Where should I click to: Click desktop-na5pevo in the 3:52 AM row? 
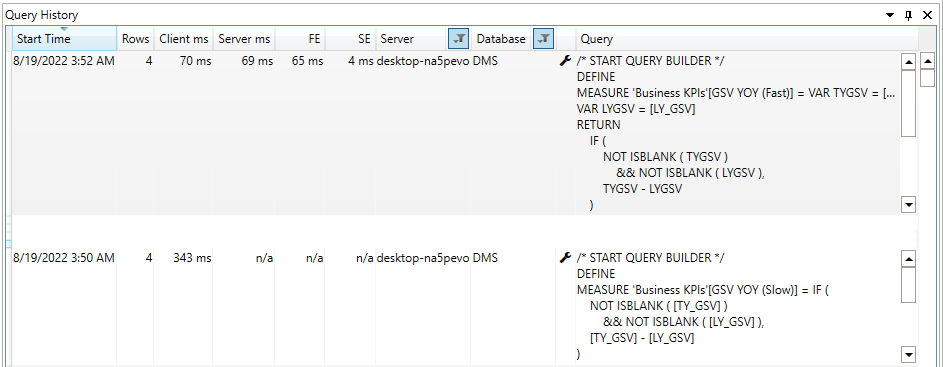[x=423, y=61]
